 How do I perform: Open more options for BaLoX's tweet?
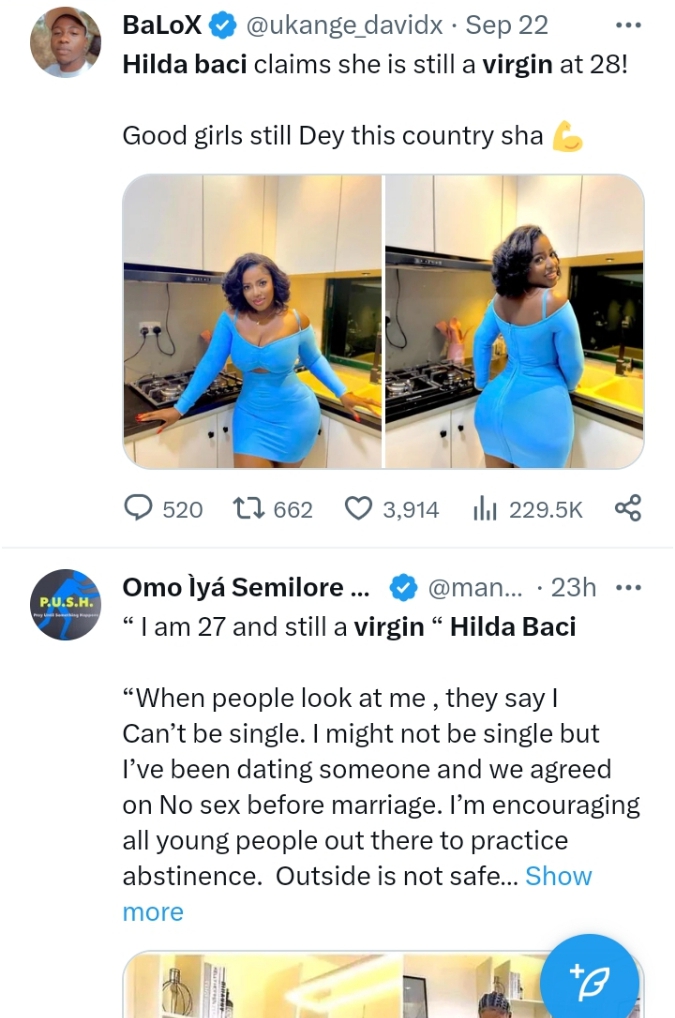(627, 25)
